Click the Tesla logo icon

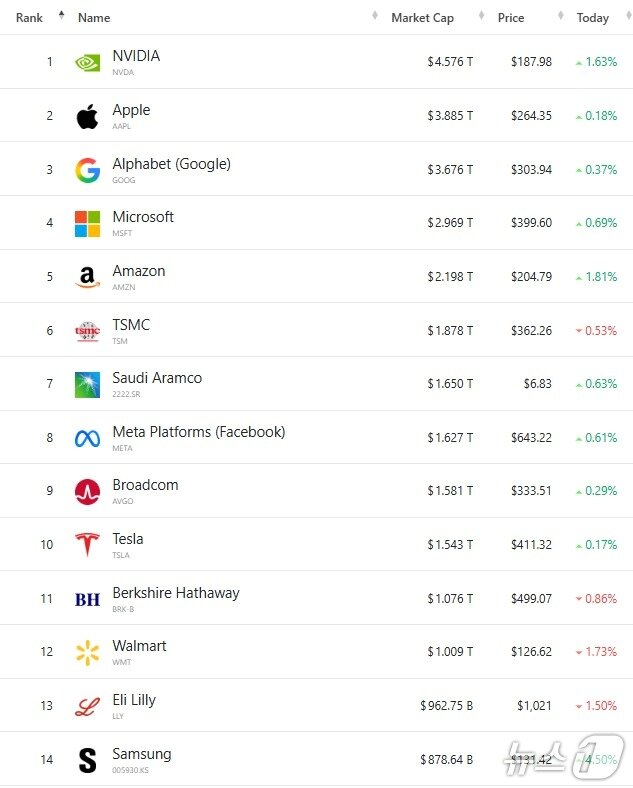point(87,545)
